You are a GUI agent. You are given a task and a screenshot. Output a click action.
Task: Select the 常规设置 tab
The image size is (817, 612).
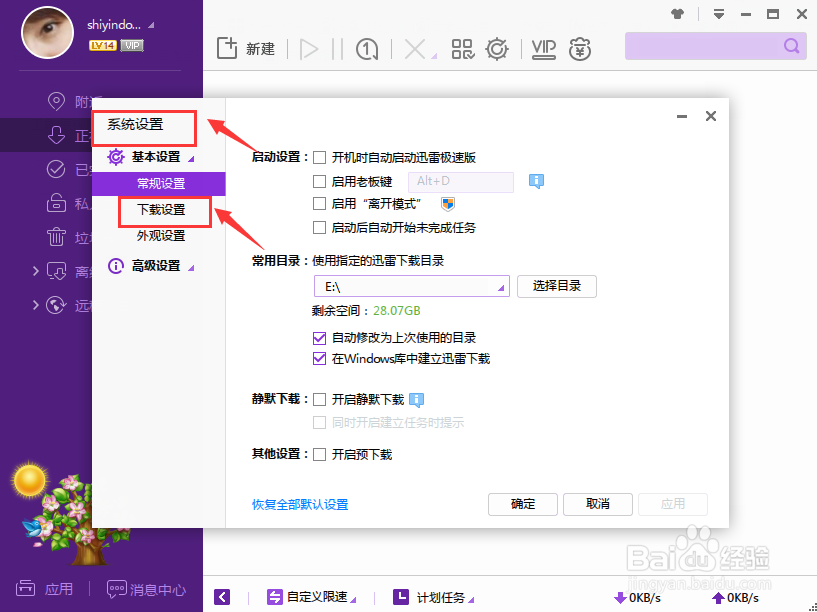(159, 184)
